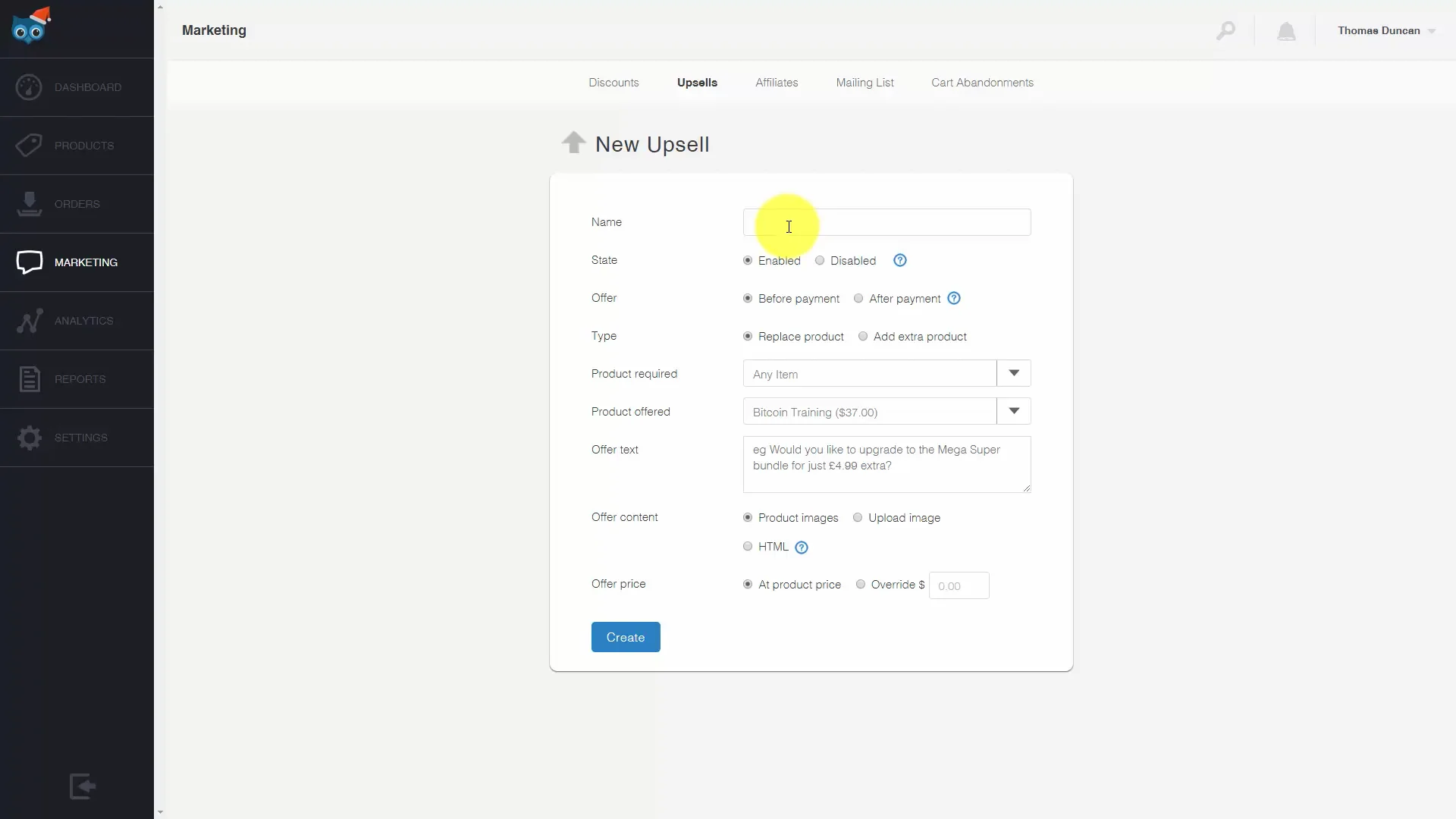The image size is (1456, 819).
Task: Open the Product offered dropdown
Action: pos(1013,411)
